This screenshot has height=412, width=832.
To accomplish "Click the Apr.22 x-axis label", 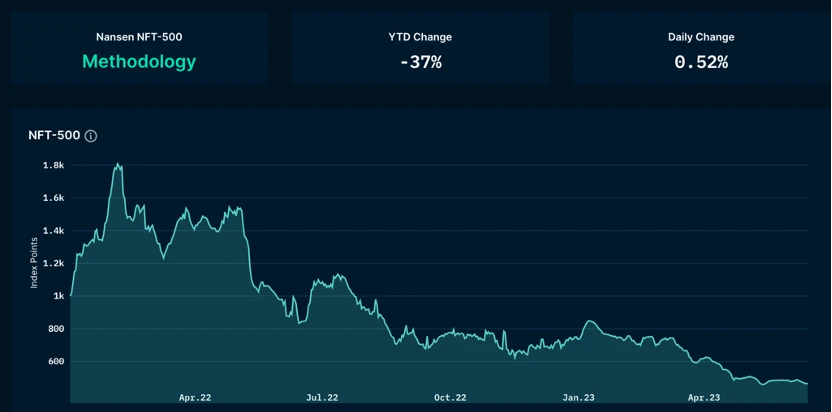I will click(195, 398).
